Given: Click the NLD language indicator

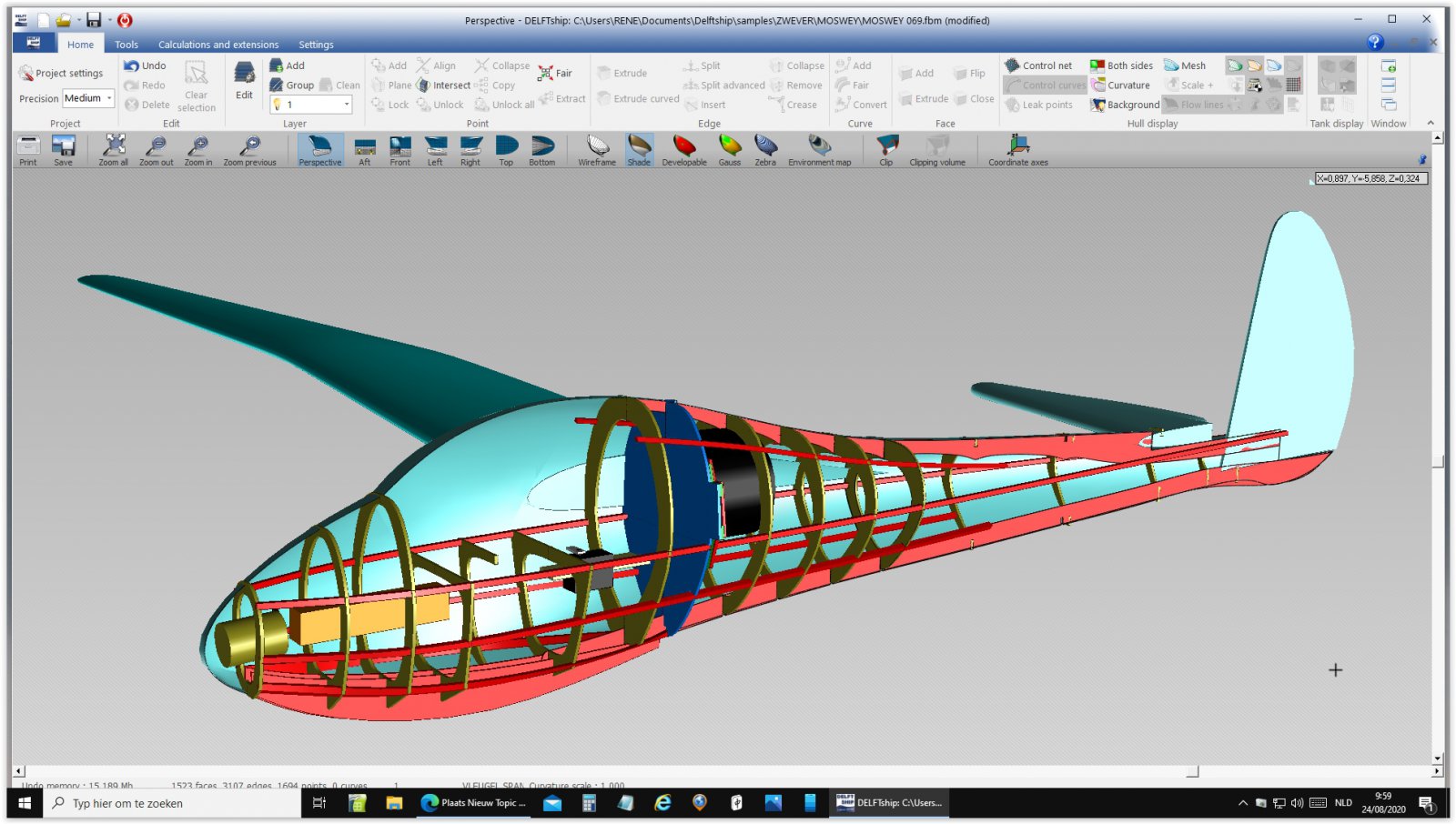Looking at the screenshot, I should coord(1343,803).
